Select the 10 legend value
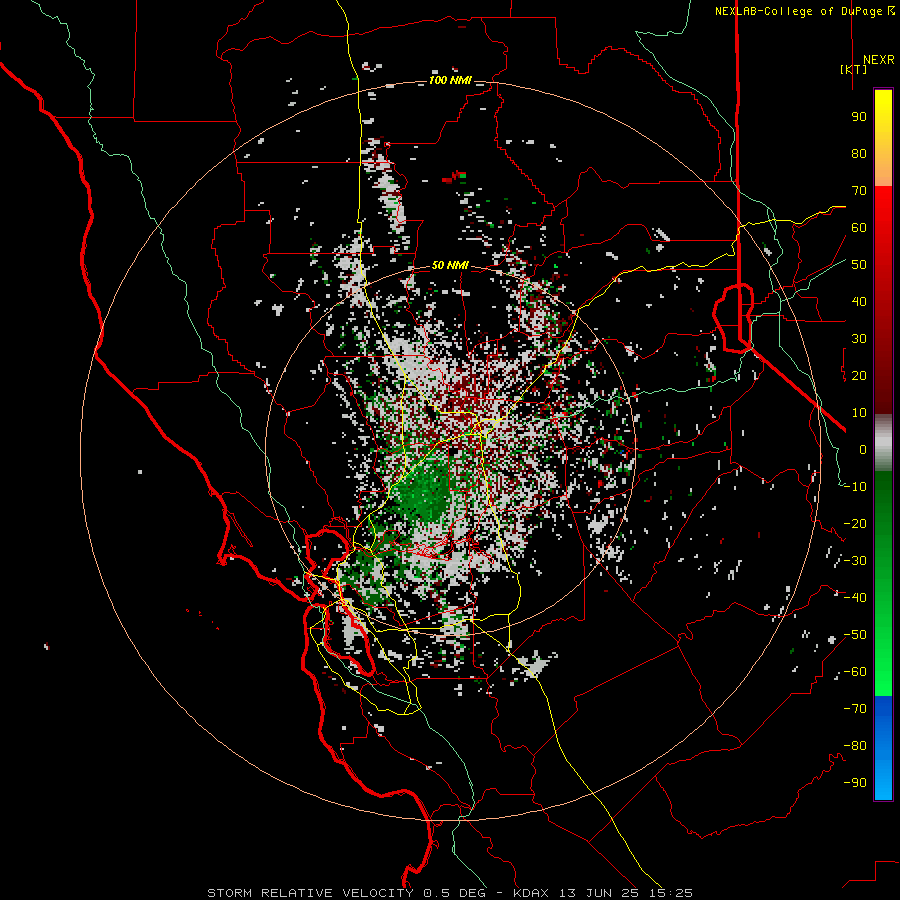 coord(859,413)
